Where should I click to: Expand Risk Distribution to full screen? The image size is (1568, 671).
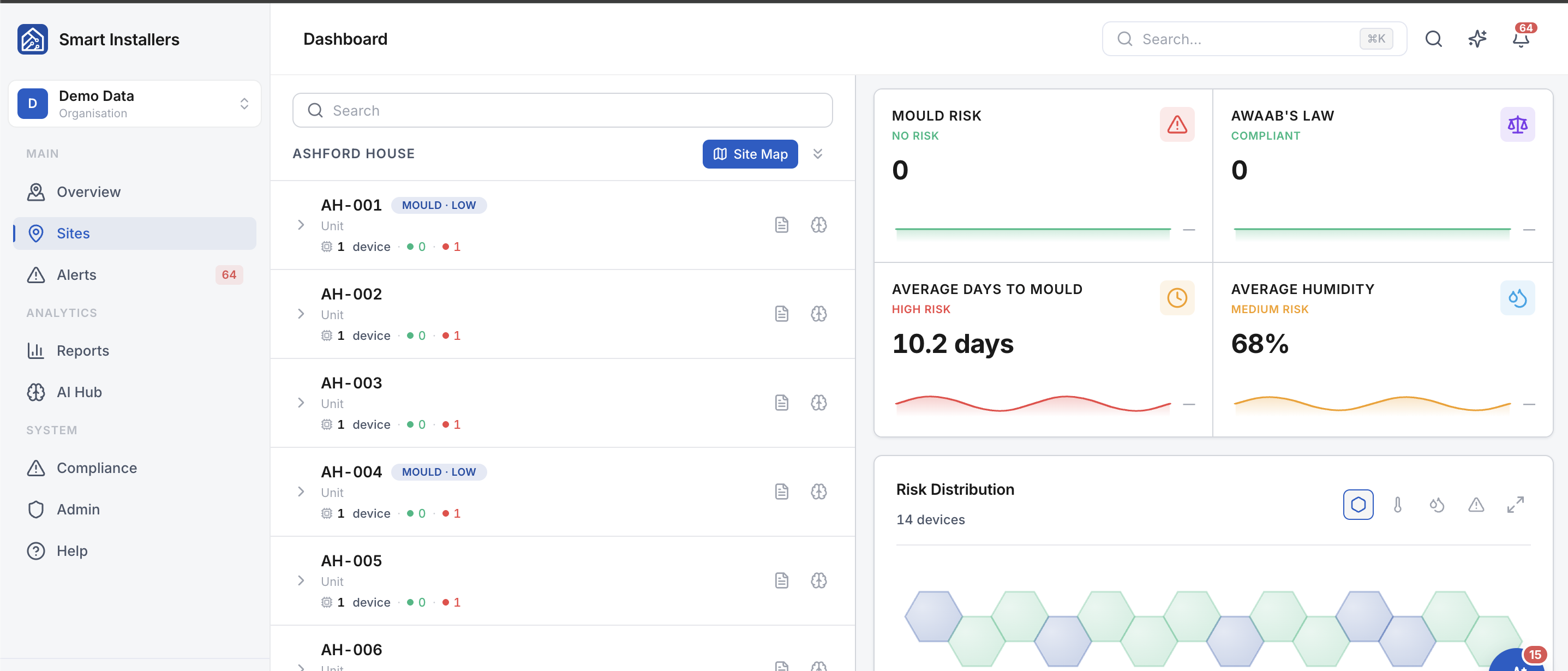coord(1515,504)
